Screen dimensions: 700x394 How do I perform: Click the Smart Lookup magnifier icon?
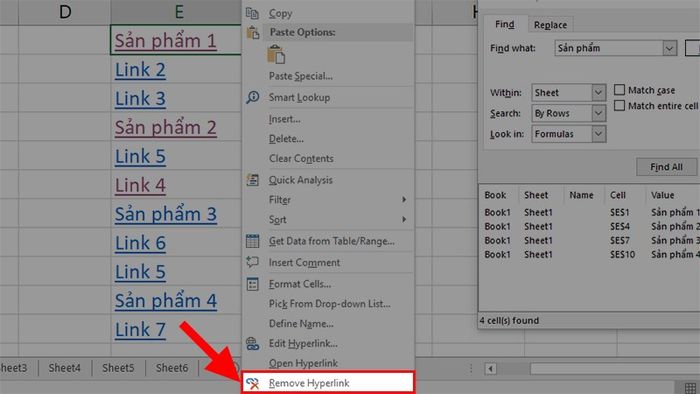point(253,97)
